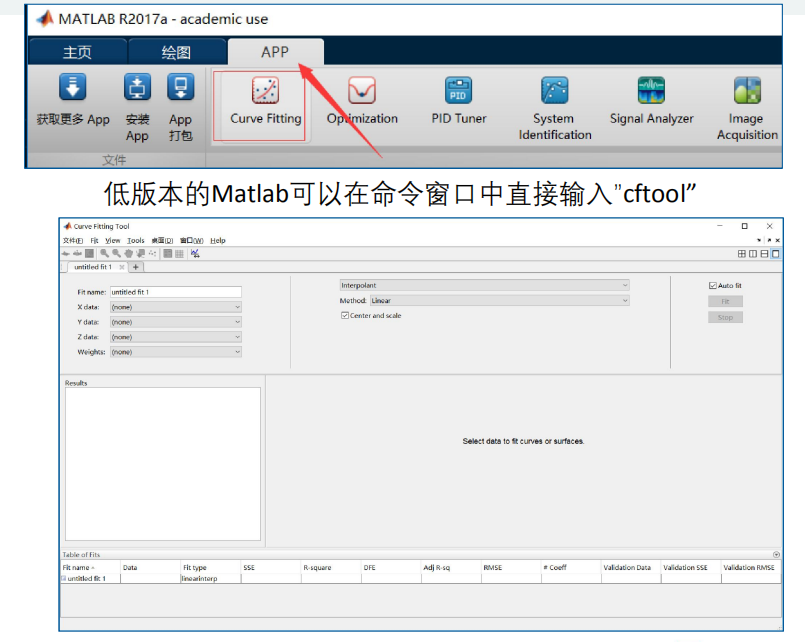
Task: Switch to the 主页 tab
Action: coord(77,52)
